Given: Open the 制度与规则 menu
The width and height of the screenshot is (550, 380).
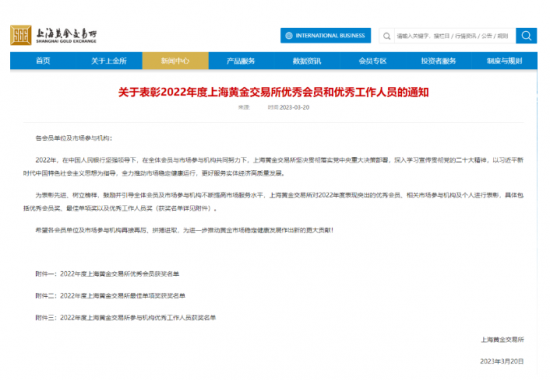Looking at the screenshot, I should (x=504, y=61).
